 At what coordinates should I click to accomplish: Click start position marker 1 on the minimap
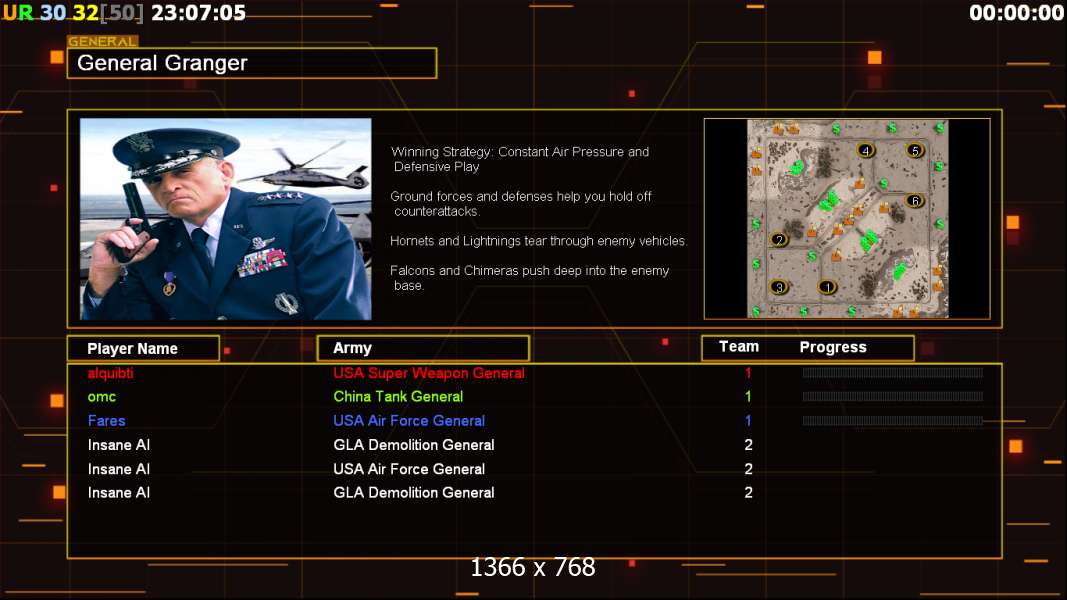827,287
